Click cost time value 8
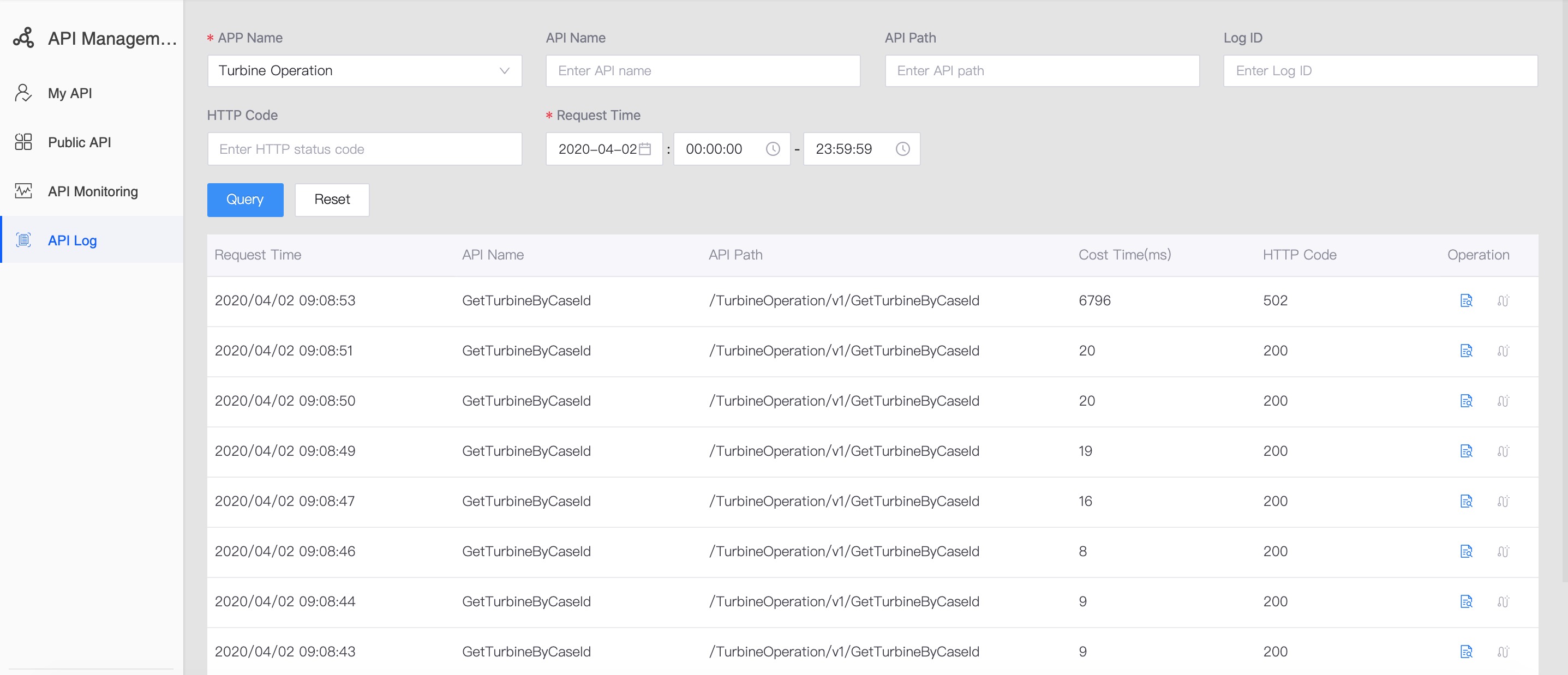The image size is (1568, 675). tap(1082, 552)
